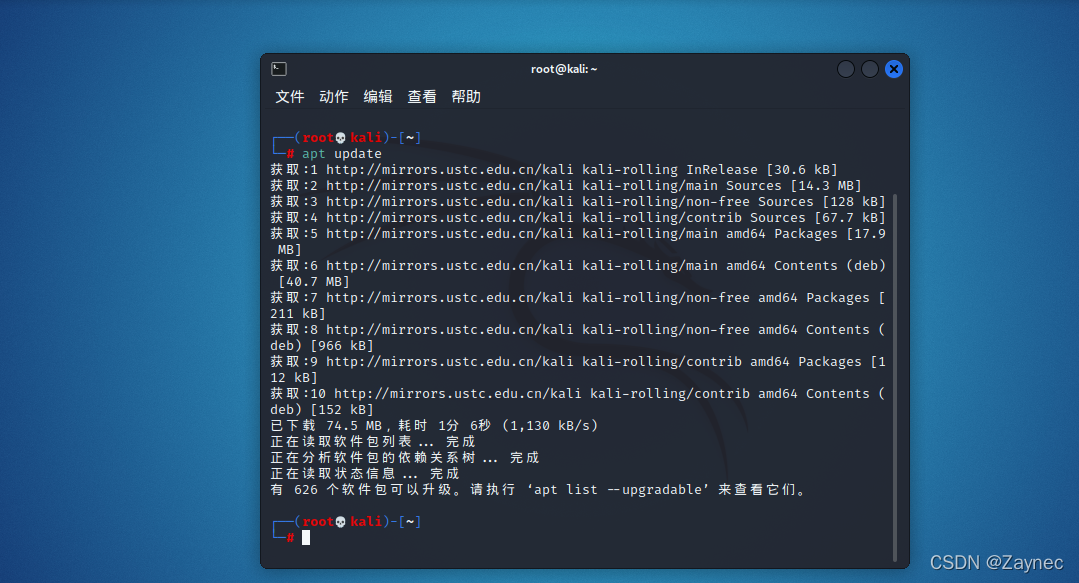Viewport: 1079px width, 583px height.
Task: Click the '[40.7 MB]' size text
Action: tap(314, 282)
